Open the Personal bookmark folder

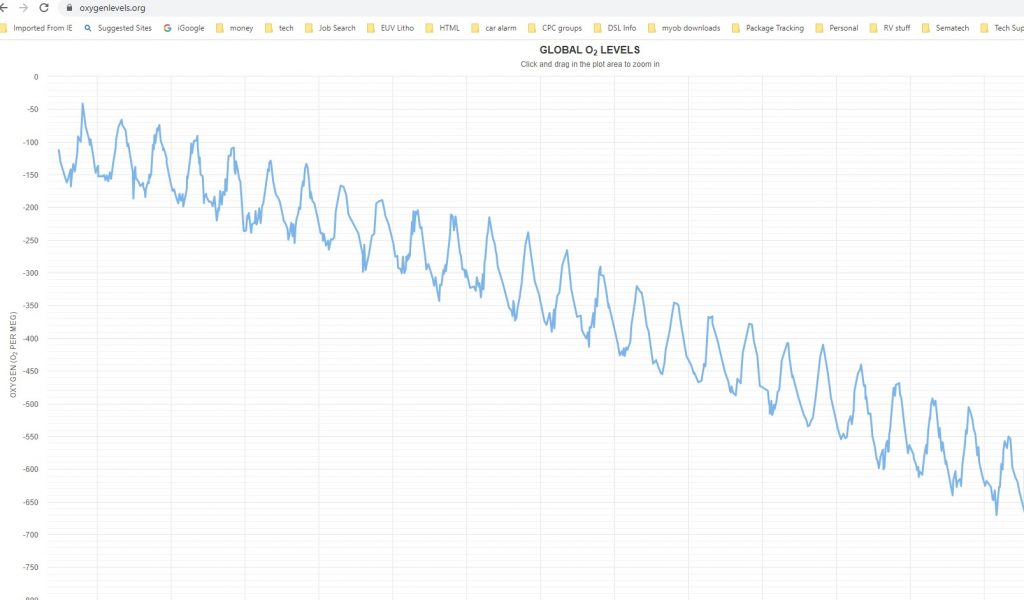coord(837,28)
